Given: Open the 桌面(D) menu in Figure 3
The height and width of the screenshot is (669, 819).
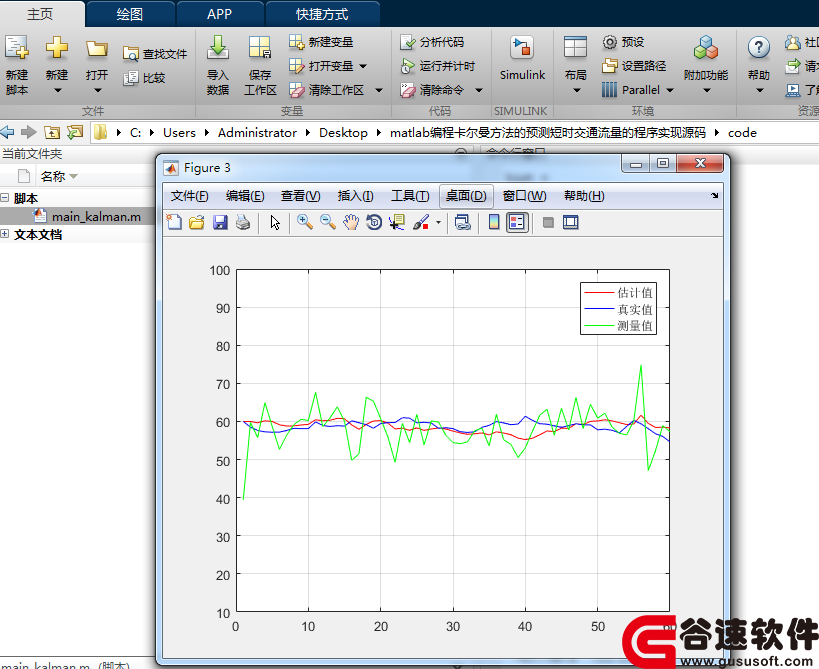Looking at the screenshot, I should click(466, 196).
